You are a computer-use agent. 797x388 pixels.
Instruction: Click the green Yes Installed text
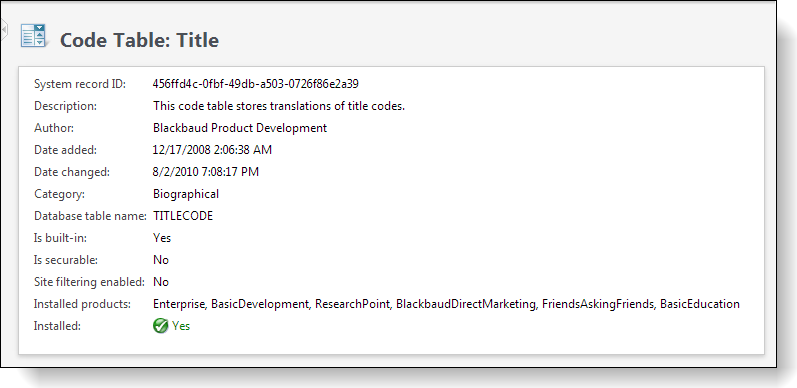click(181, 326)
